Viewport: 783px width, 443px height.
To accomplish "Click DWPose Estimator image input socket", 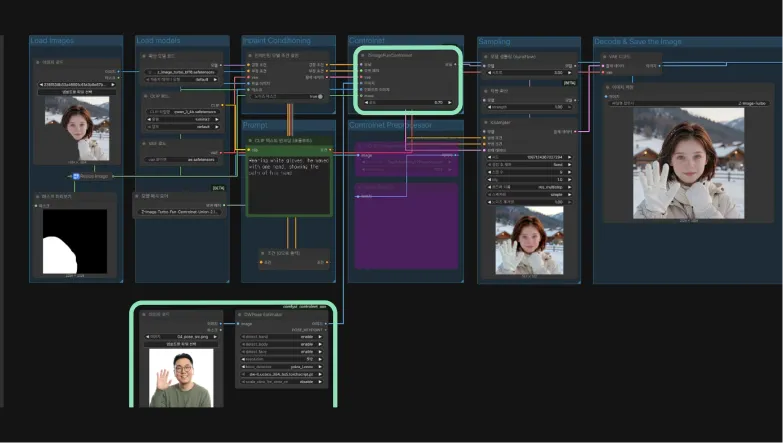I will coord(238,324).
